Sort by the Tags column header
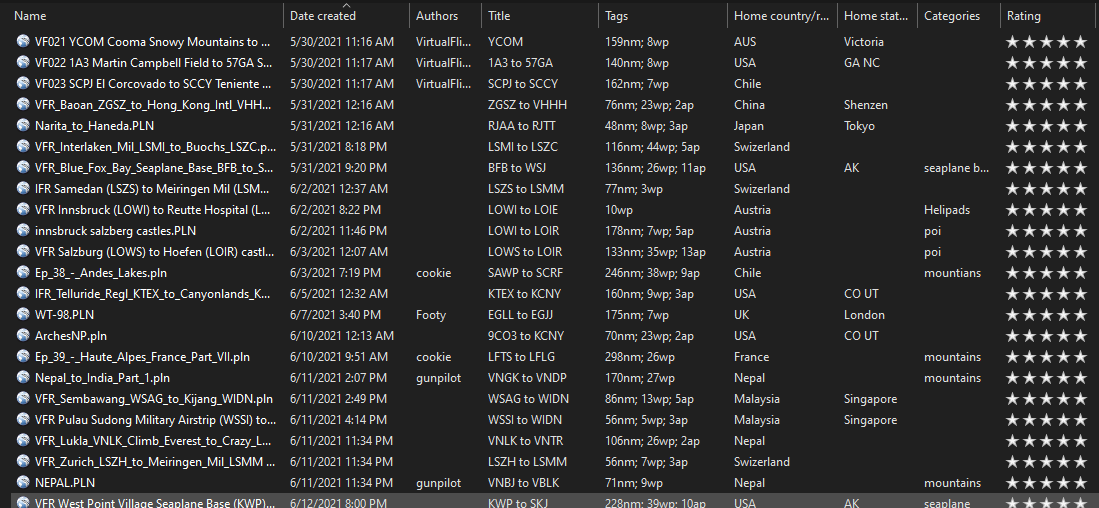1099x508 pixels. pyautogui.click(x=616, y=16)
